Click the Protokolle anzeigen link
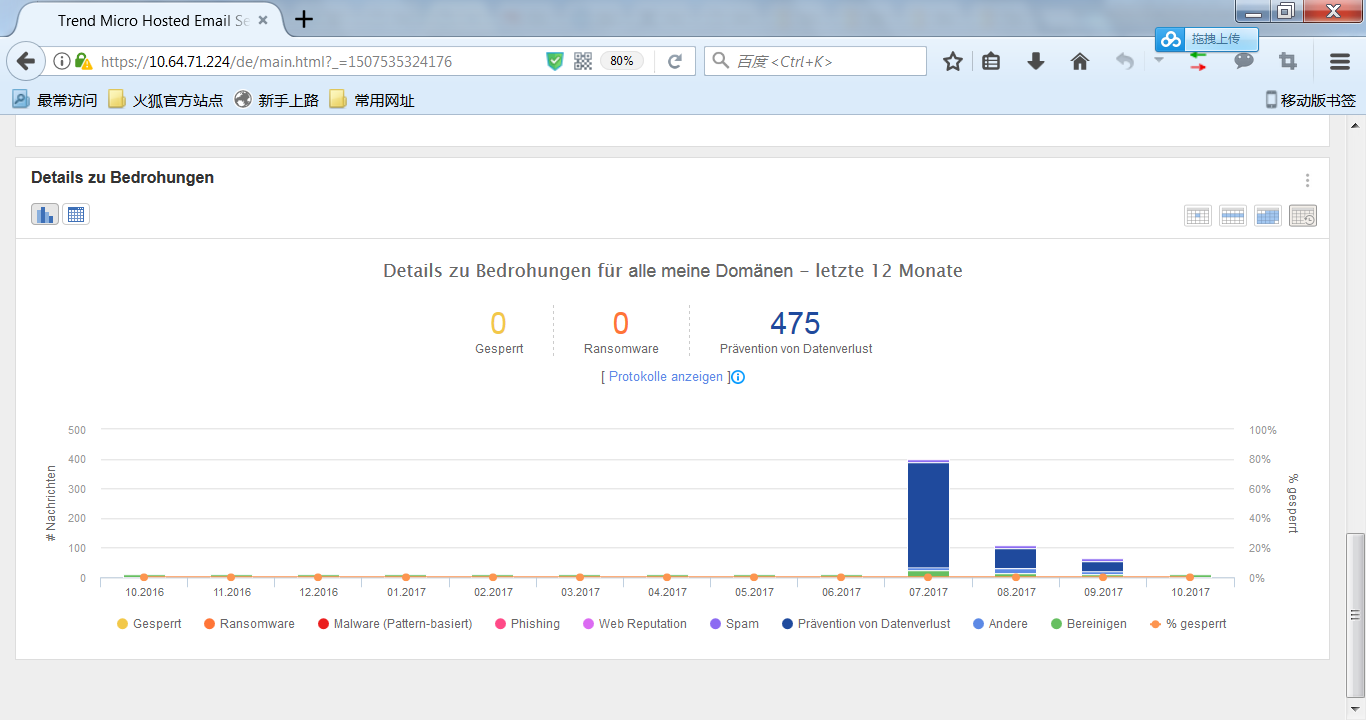 [665, 377]
